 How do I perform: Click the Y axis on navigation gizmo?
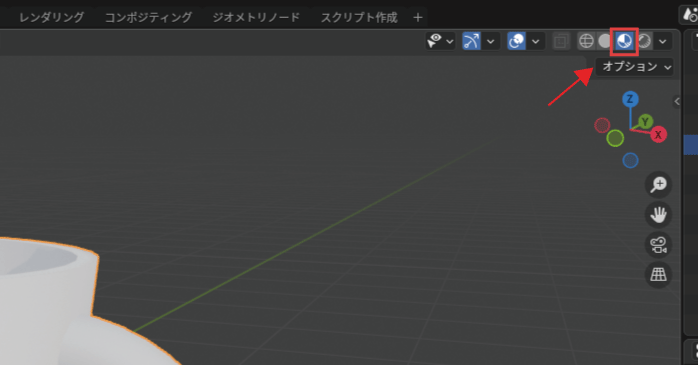click(x=645, y=121)
